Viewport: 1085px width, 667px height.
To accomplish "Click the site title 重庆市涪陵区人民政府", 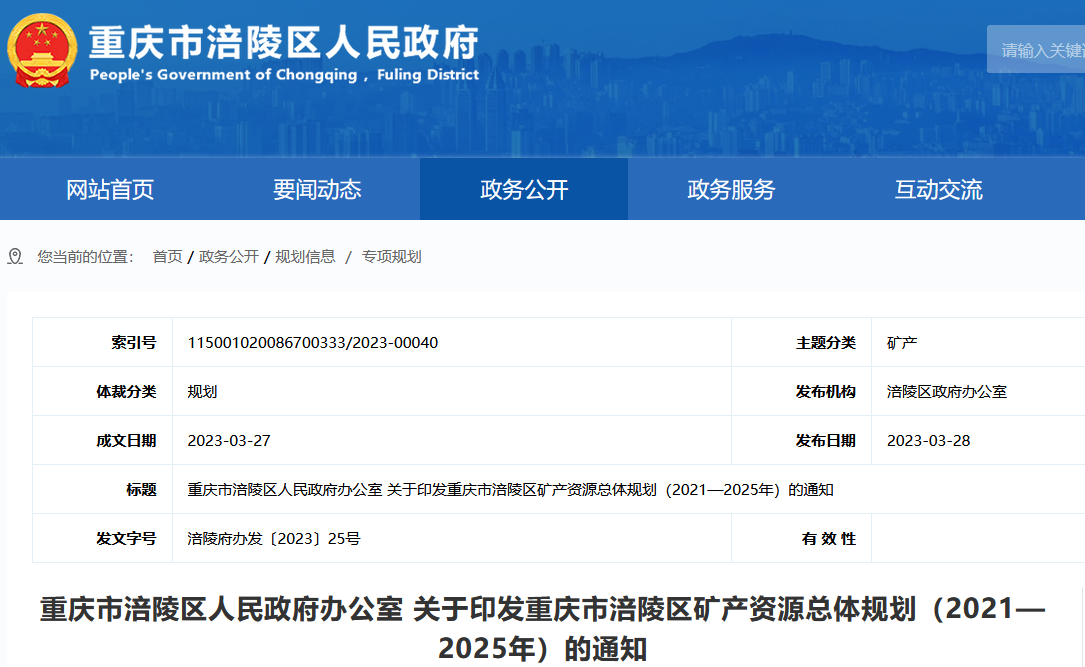I will pyautogui.click(x=284, y=41).
